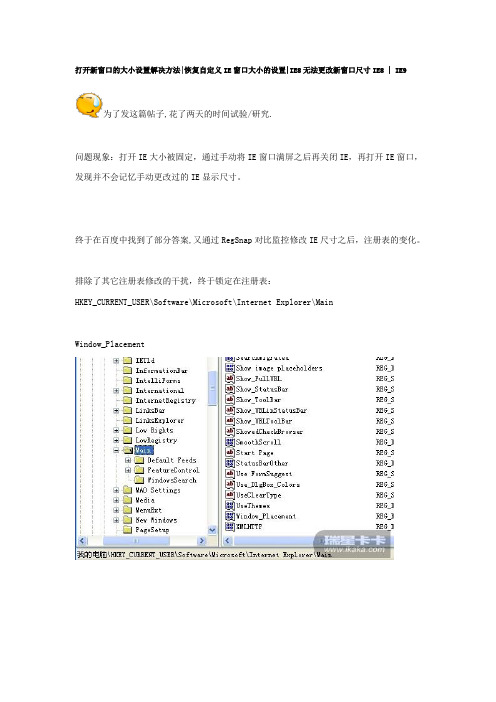The width and height of the screenshot is (496, 702).
Task: Click the binary icon of StatusBarOther
Action: (230, 463)
